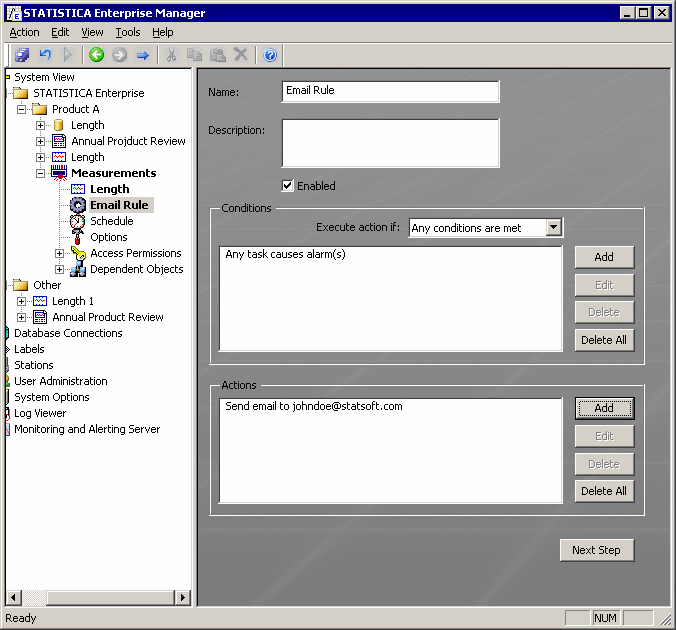Open Help via the question mark icon
The width and height of the screenshot is (676, 630).
[270, 55]
